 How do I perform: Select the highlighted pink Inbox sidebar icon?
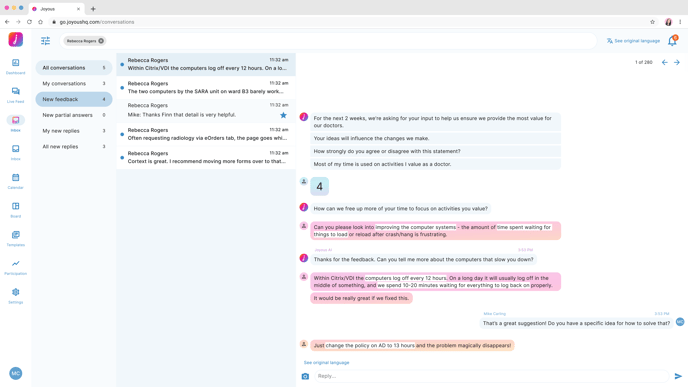pyautogui.click(x=15, y=120)
